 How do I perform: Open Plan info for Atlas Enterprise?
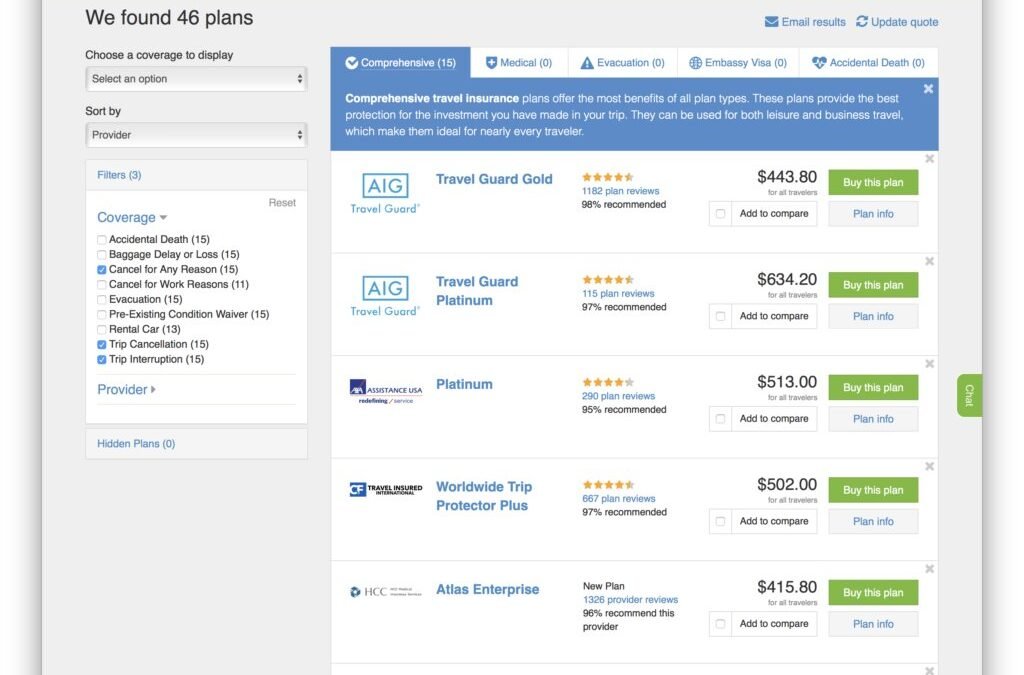point(873,623)
